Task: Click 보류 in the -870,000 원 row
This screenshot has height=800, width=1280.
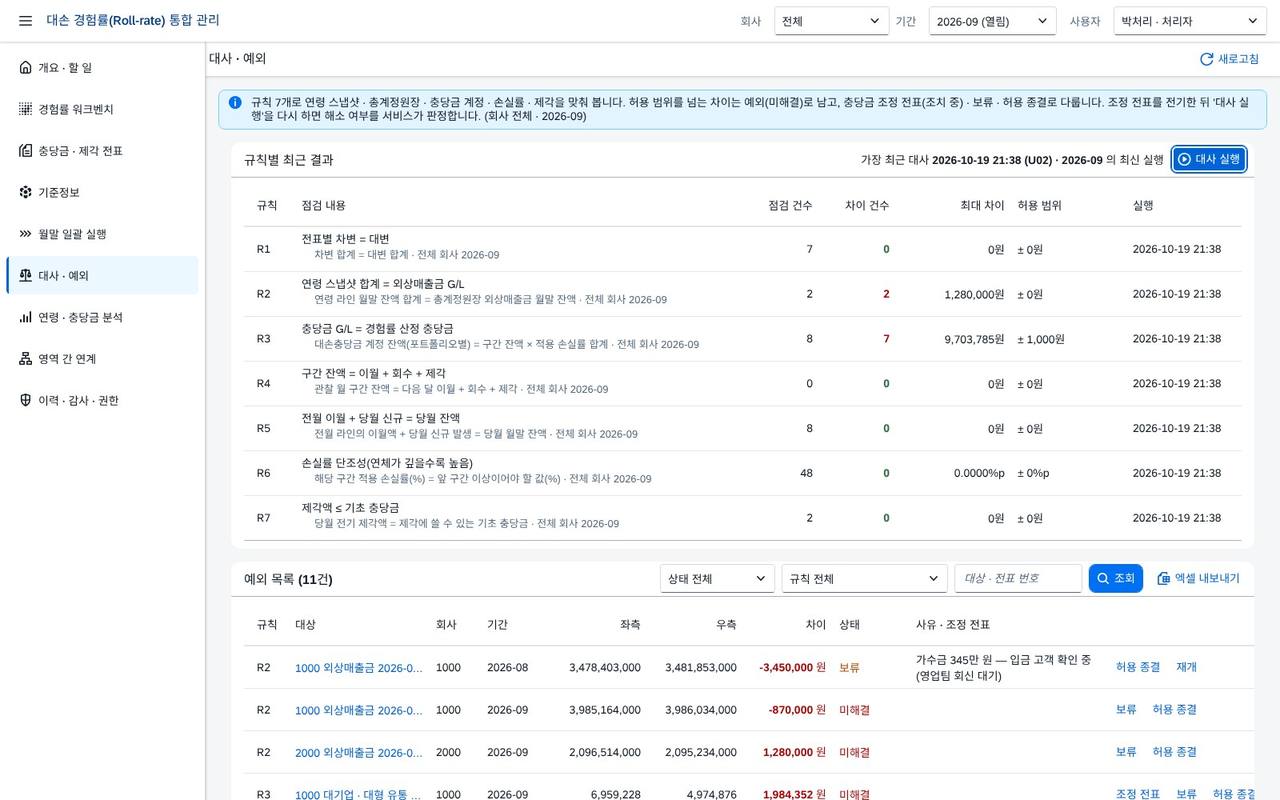Action: coord(1126,709)
